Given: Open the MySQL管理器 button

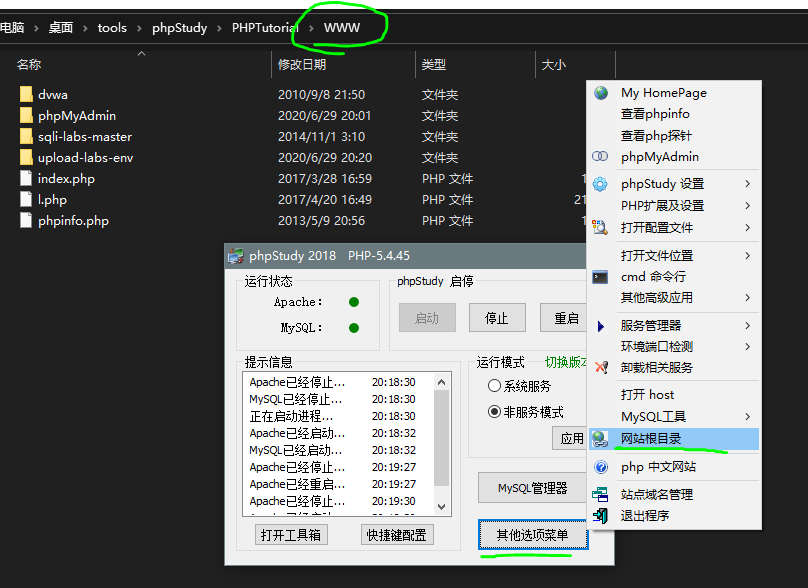Looking at the screenshot, I should point(532,489).
